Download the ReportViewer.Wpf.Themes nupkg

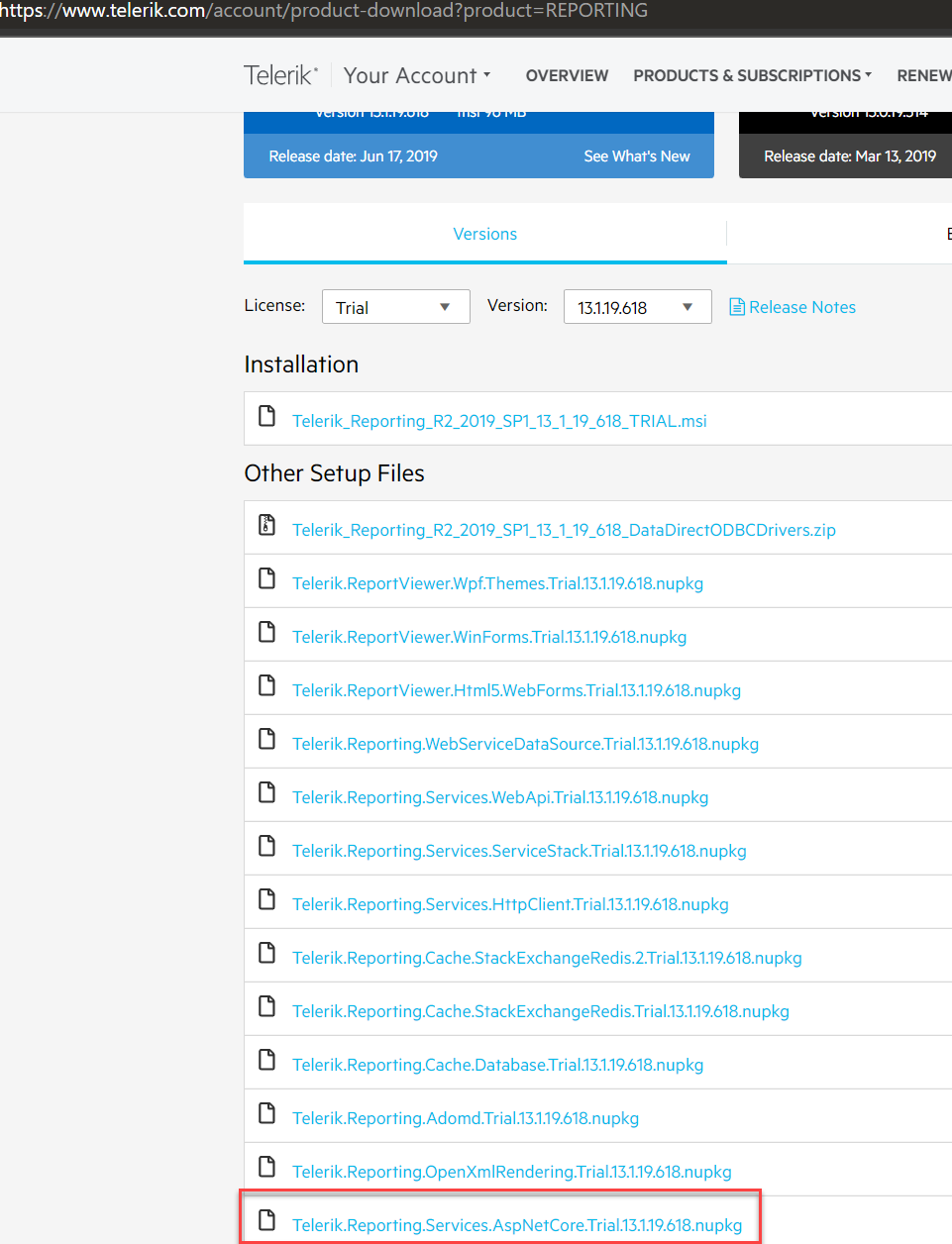click(x=497, y=583)
